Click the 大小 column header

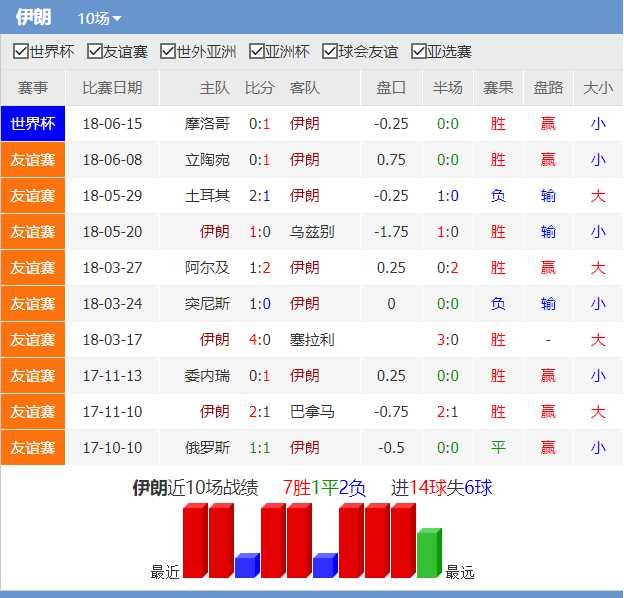(x=597, y=88)
